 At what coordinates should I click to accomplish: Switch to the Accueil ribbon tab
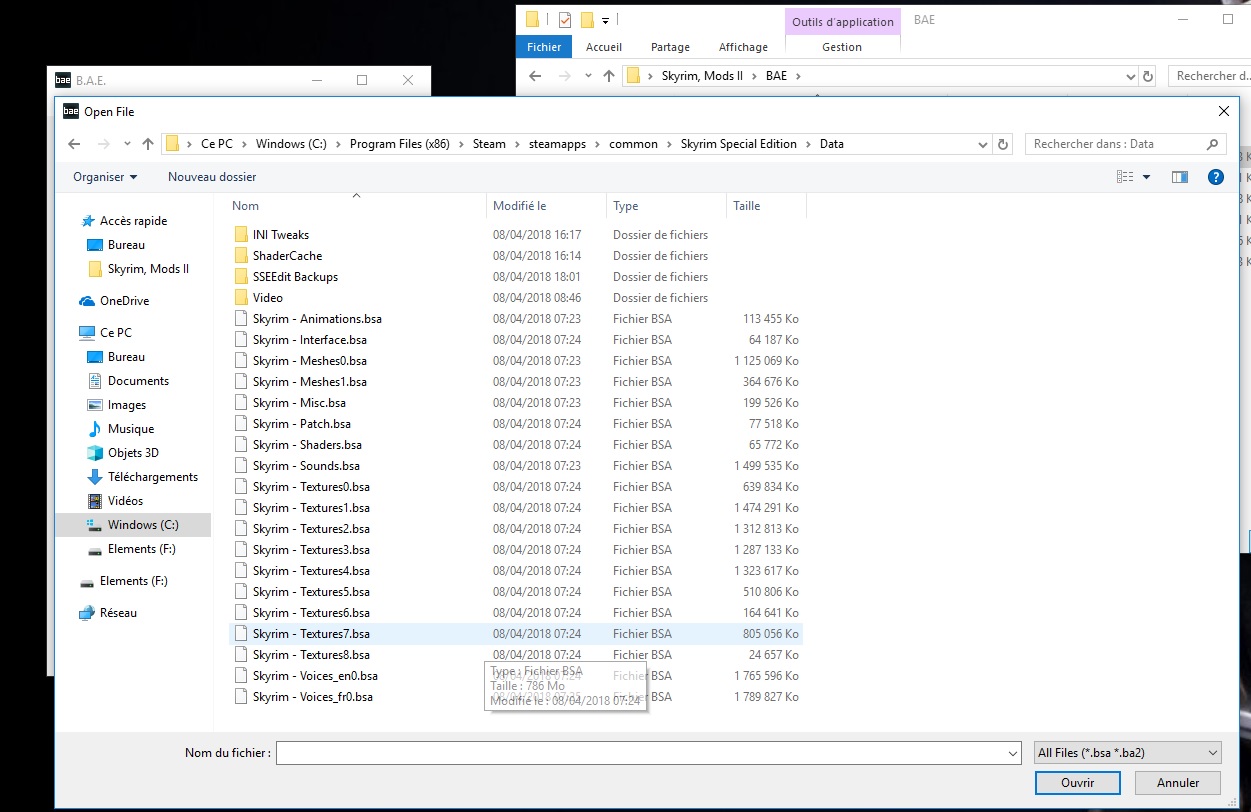coord(604,47)
